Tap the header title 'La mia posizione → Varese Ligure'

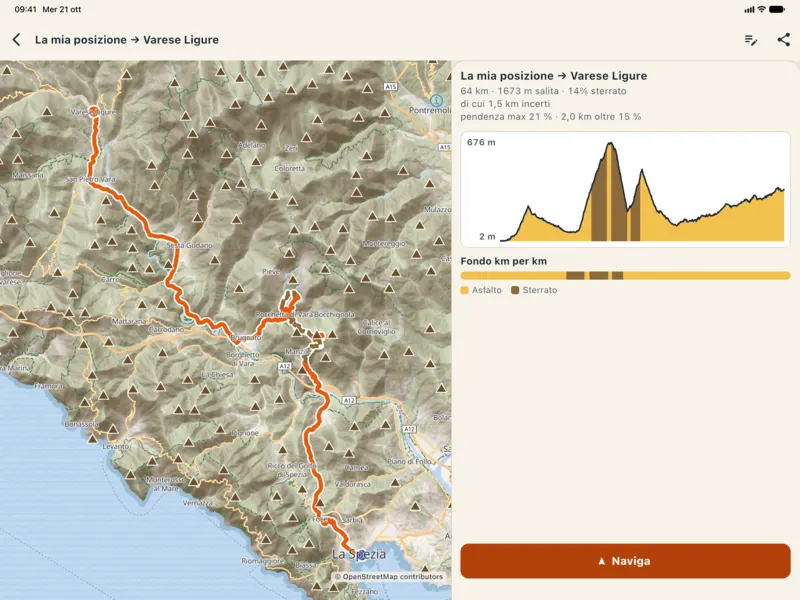point(127,40)
